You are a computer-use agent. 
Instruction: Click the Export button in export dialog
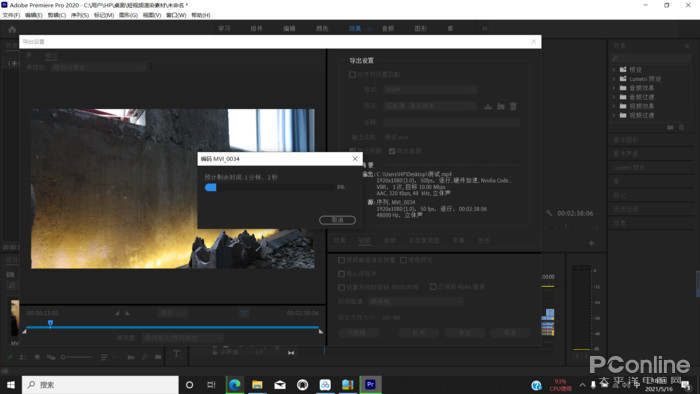click(465, 333)
